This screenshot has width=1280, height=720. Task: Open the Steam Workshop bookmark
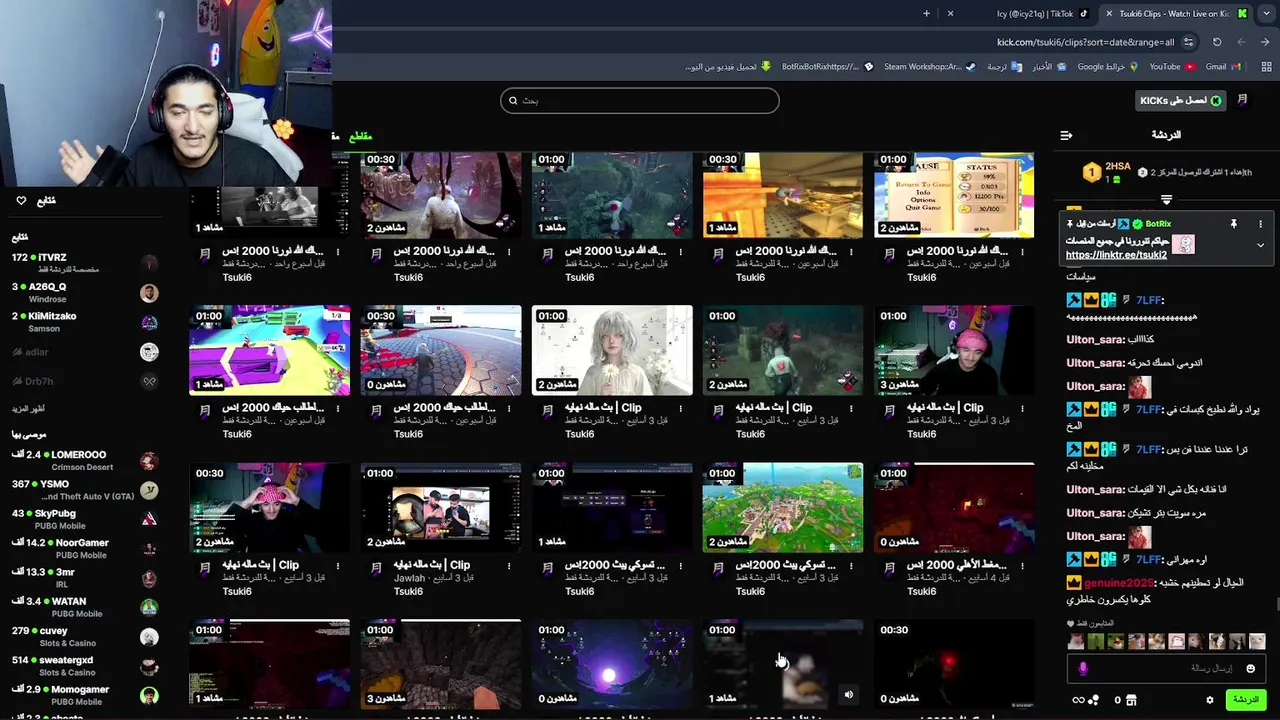tap(929, 67)
